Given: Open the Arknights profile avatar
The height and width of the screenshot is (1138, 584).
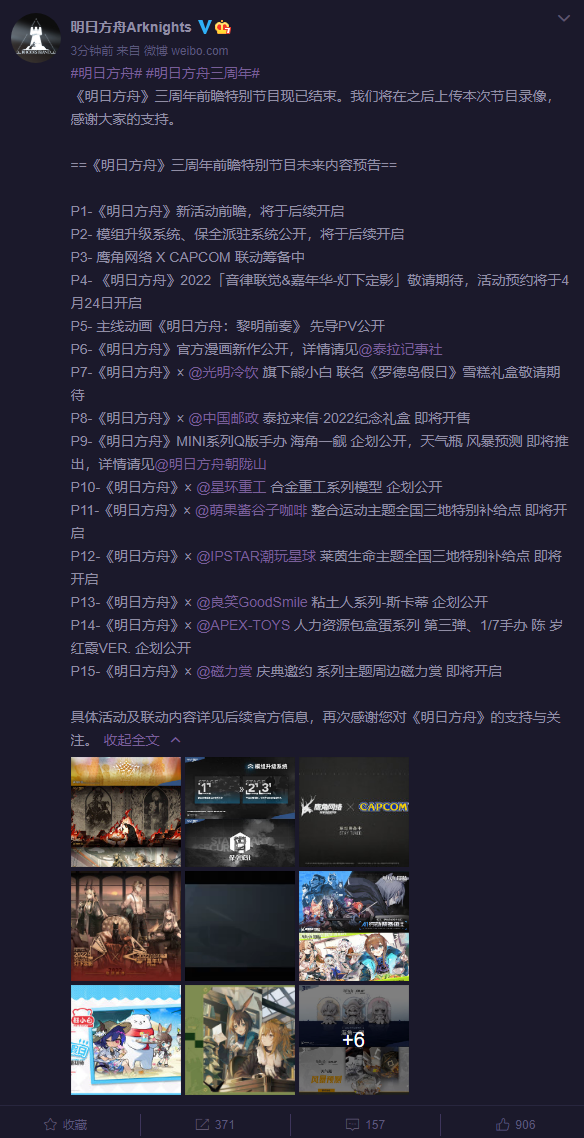Looking at the screenshot, I should pyautogui.click(x=36, y=38).
